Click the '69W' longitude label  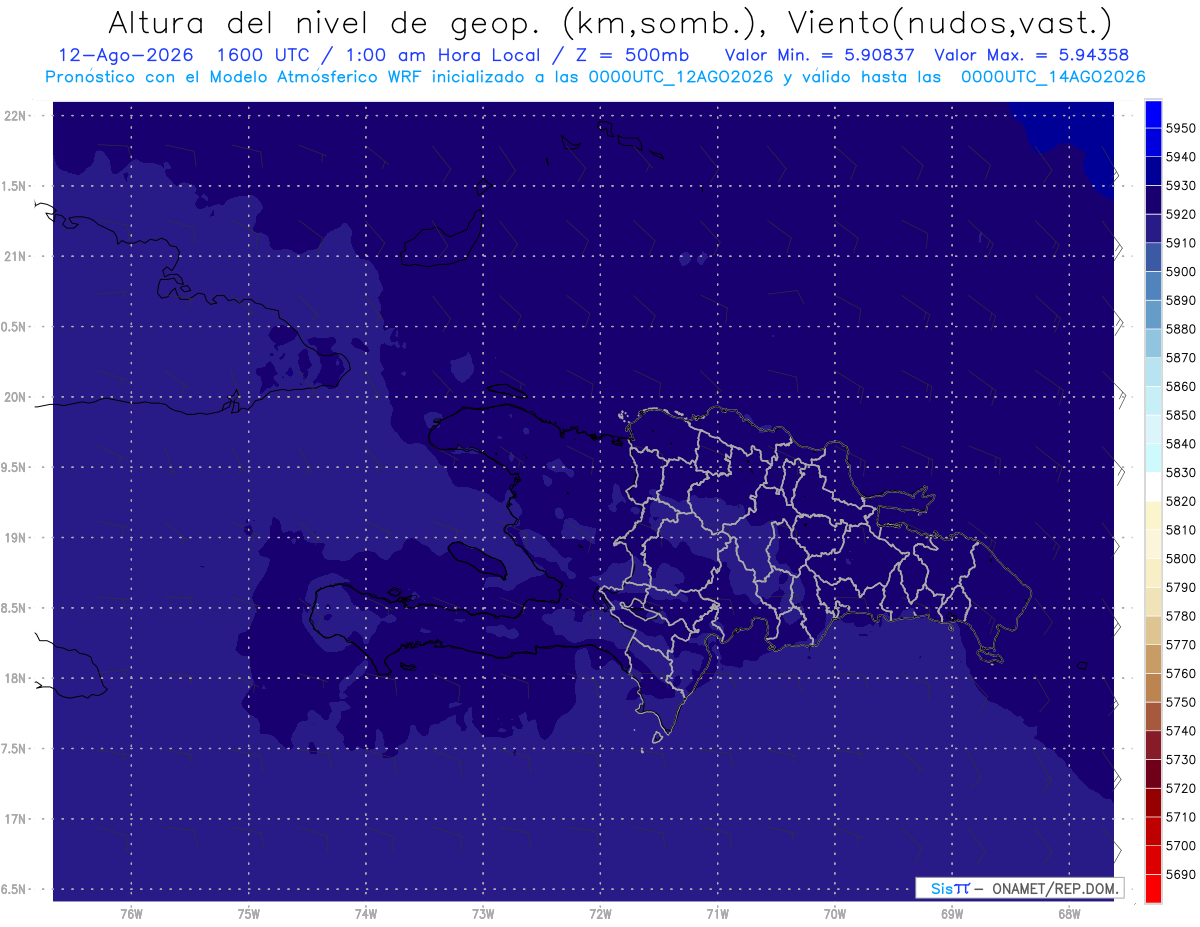pyautogui.click(x=952, y=914)
